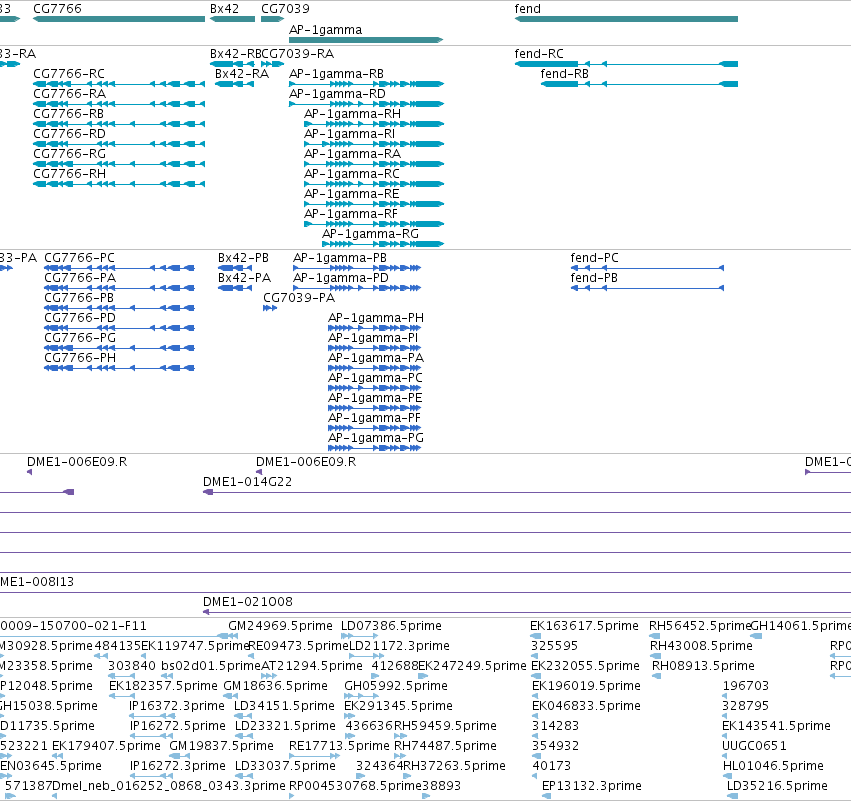Select the fend-PB protein label
Screen dimensions: 851x801
pyautogui.click(x=594, y=278)
